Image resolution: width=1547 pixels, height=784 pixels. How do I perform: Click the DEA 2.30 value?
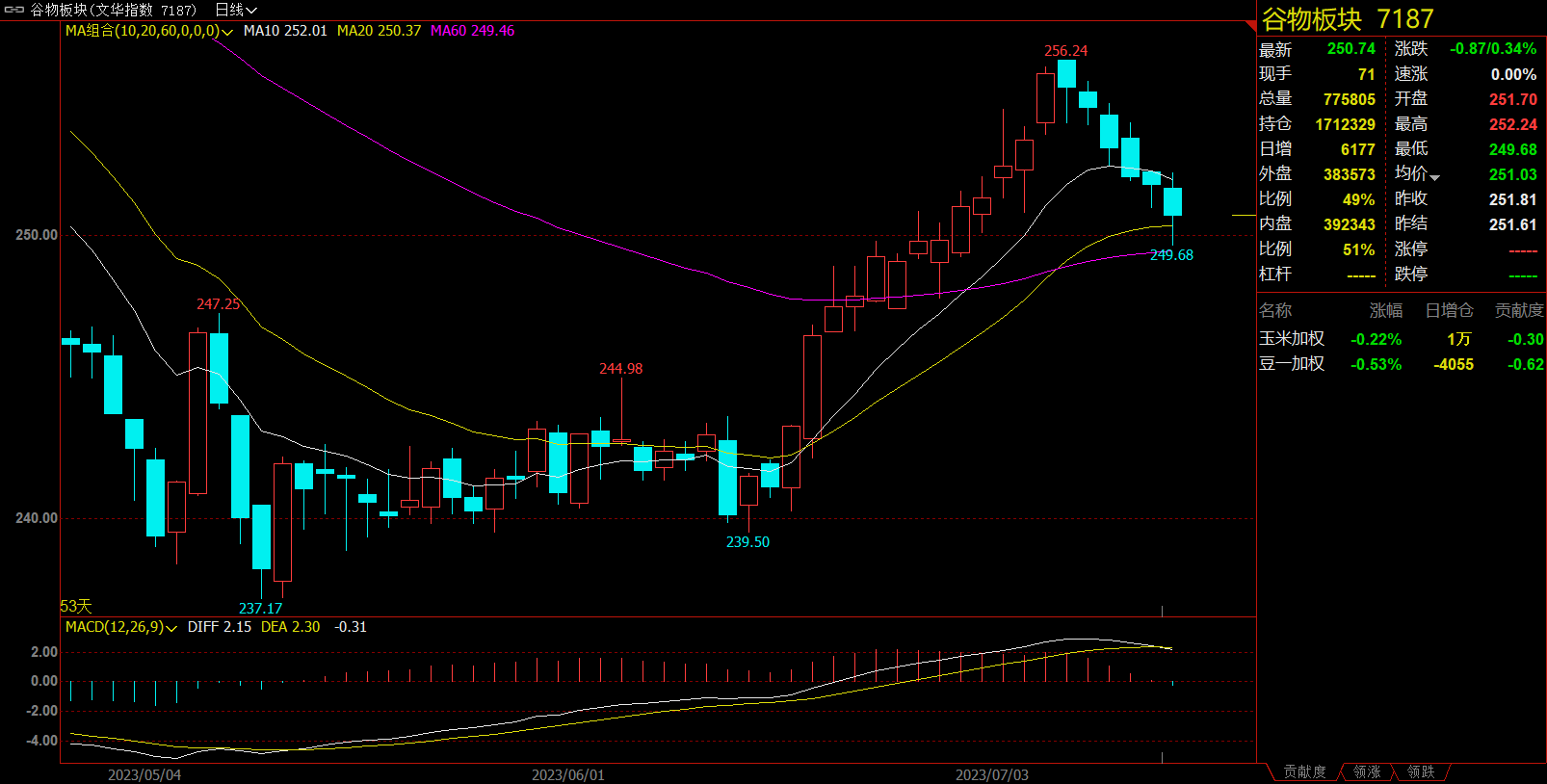(290, 627)
